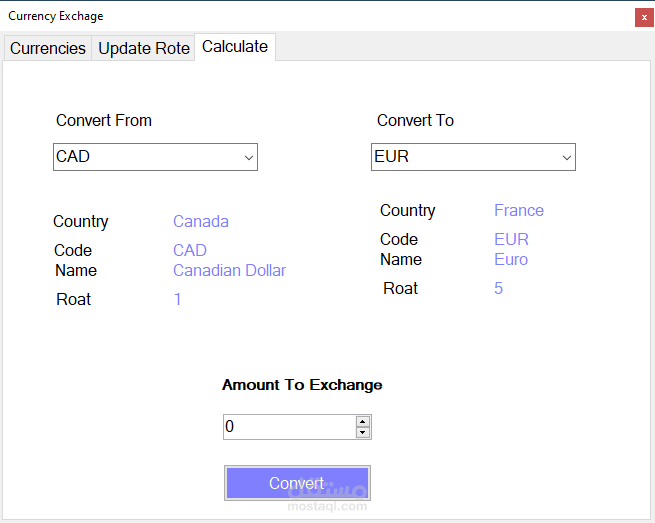Click the Convert From heading label
This screenshot has height=523, width=655.
point(104,120)
